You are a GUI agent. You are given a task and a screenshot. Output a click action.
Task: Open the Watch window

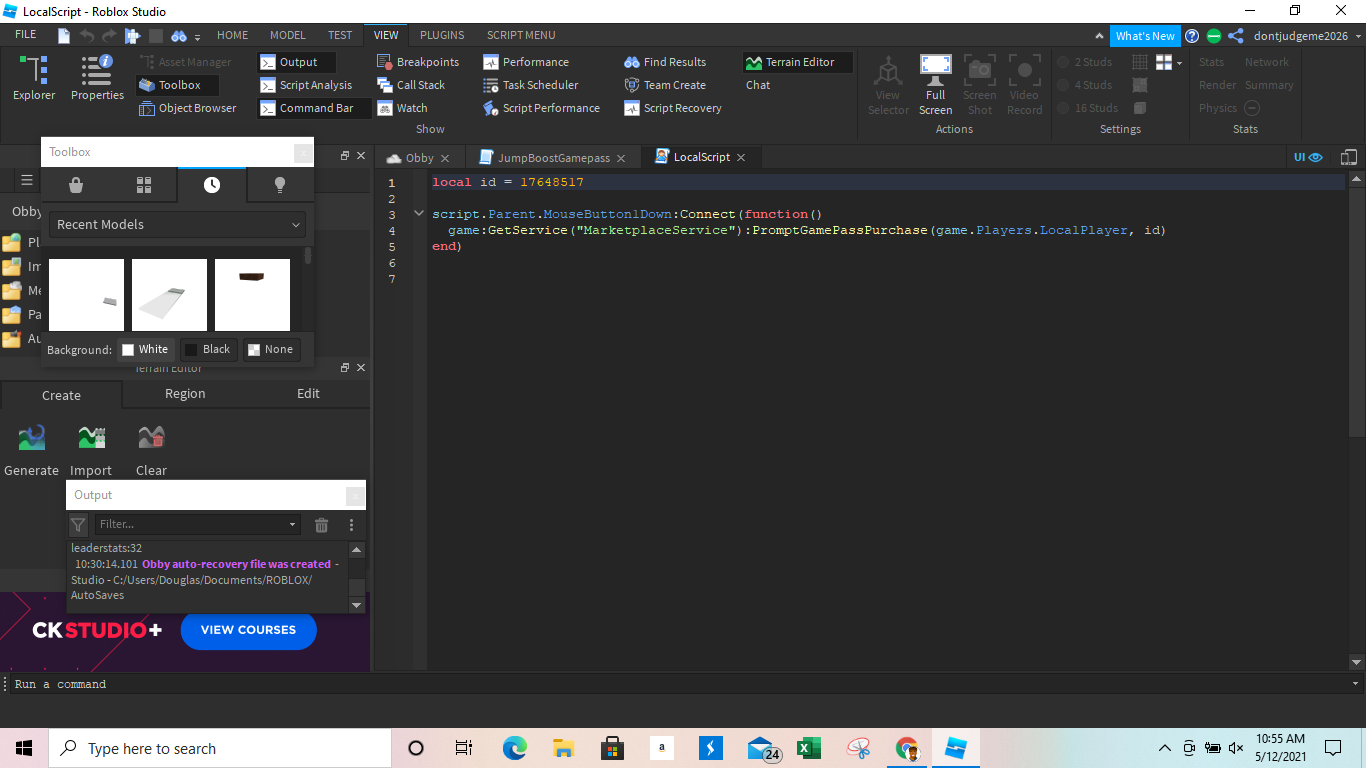click(x=402, y=108)
